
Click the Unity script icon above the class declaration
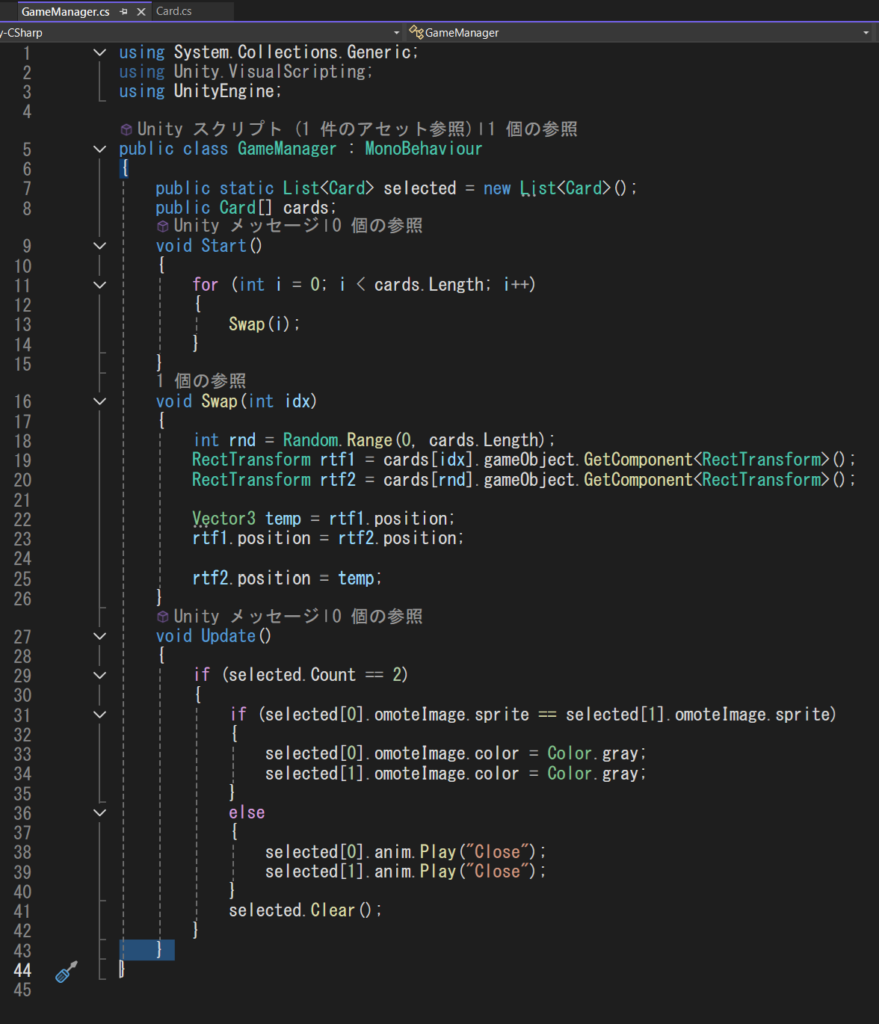[x=126, y=130]
